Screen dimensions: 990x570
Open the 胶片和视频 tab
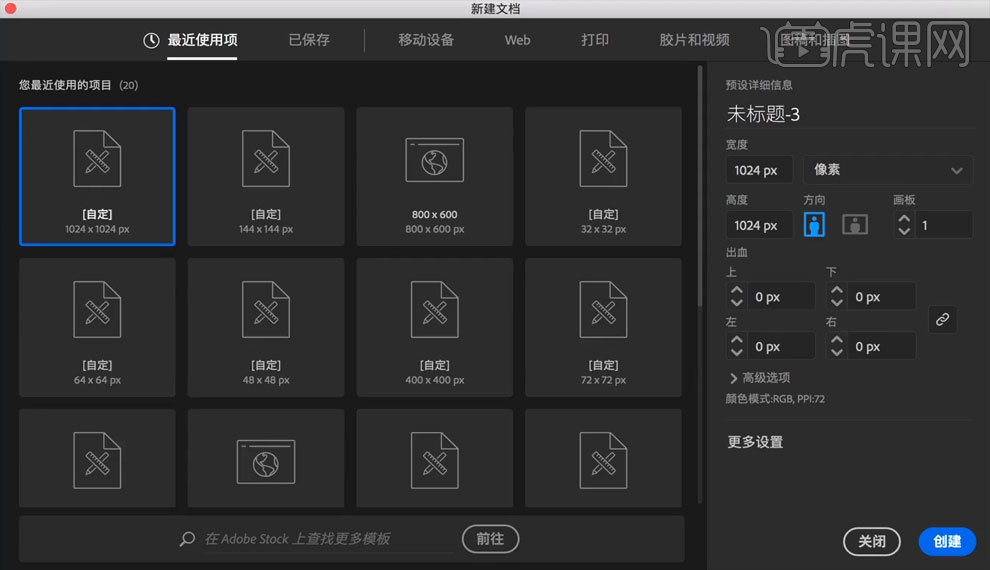[x=694, y=40]
